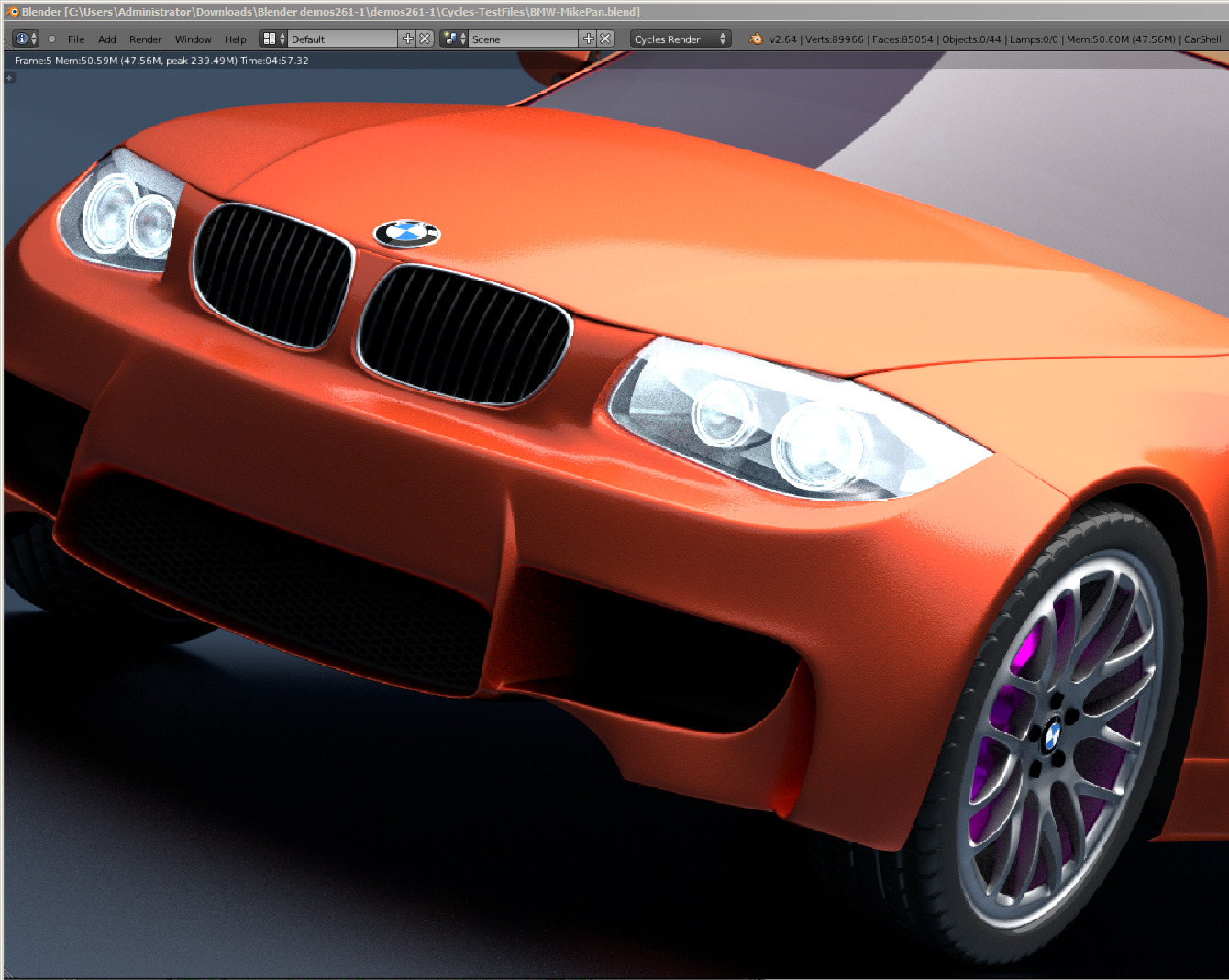Click the Blender logo beside version v2.64
The width and height of the screenshot is (1229, 980).
click(756, 39)
